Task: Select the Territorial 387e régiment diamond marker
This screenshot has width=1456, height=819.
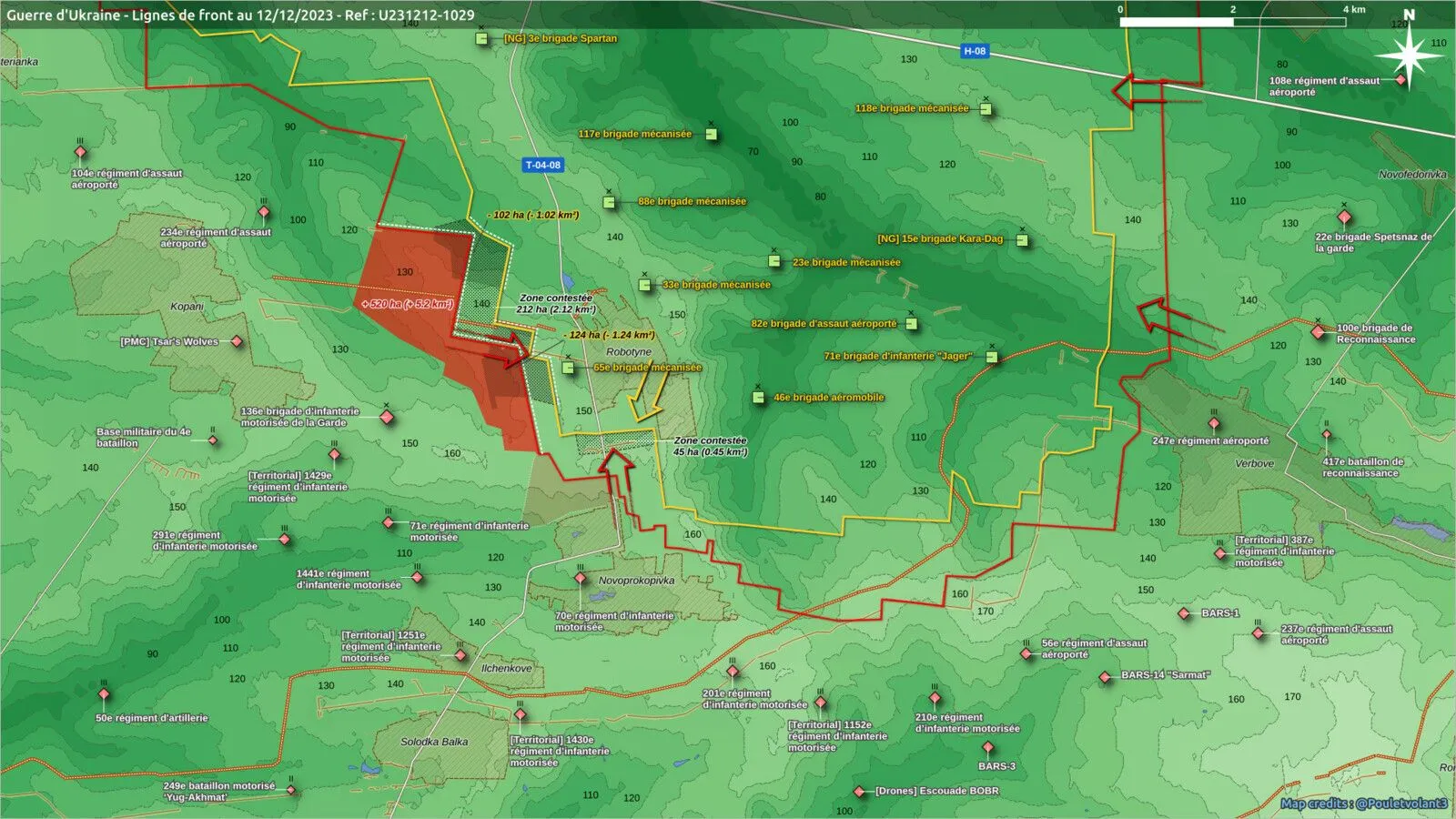Action: [1220, 553]
